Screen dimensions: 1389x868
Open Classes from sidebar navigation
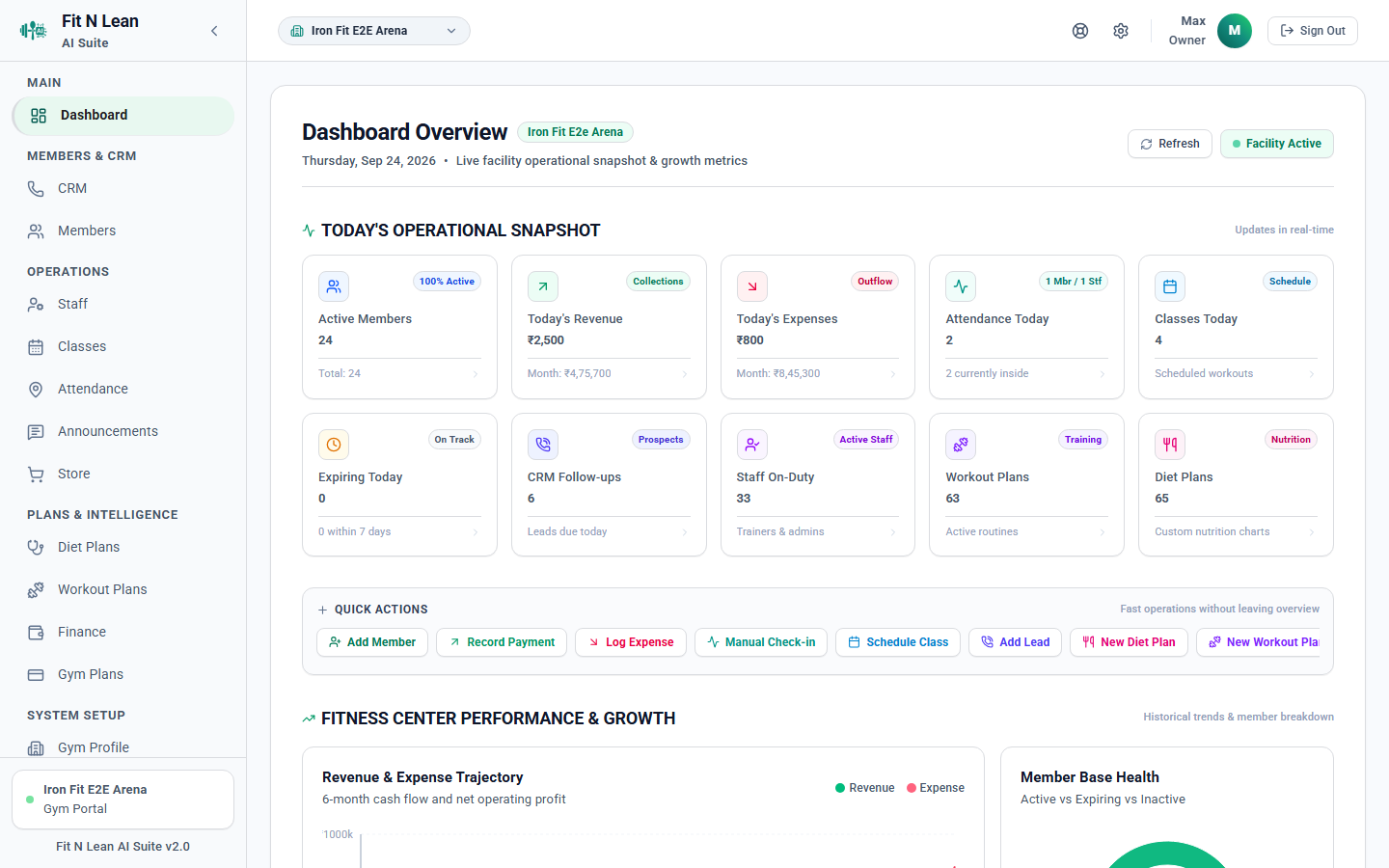pyautogui.click(x=123, y=347)
